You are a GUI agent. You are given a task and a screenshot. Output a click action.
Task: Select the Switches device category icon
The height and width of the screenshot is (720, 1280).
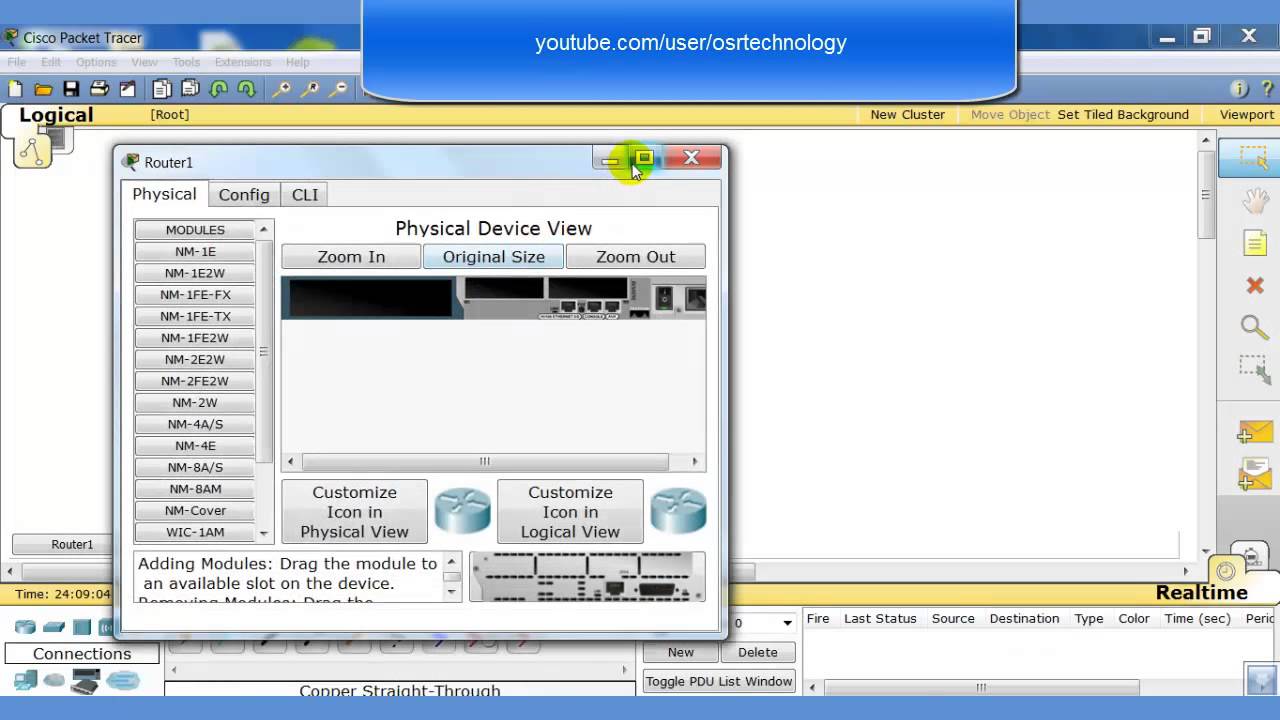pyautogui.click(x=54, y=627)
